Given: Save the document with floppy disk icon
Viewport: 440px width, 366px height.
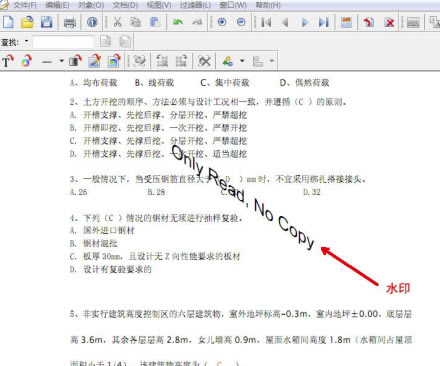Looking at the screenshot, I should 47,22.
